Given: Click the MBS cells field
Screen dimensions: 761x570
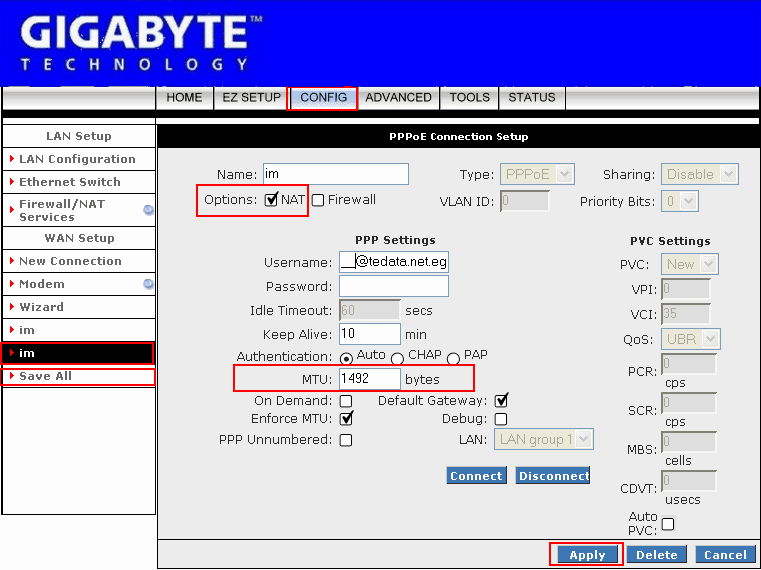Looking at the screenshot, I should click(689, 442).
